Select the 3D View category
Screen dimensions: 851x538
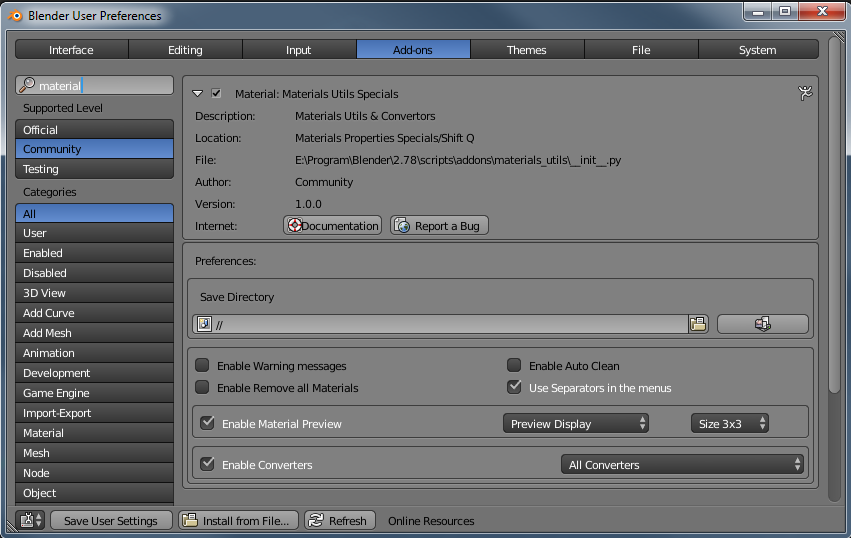point(94,293)
